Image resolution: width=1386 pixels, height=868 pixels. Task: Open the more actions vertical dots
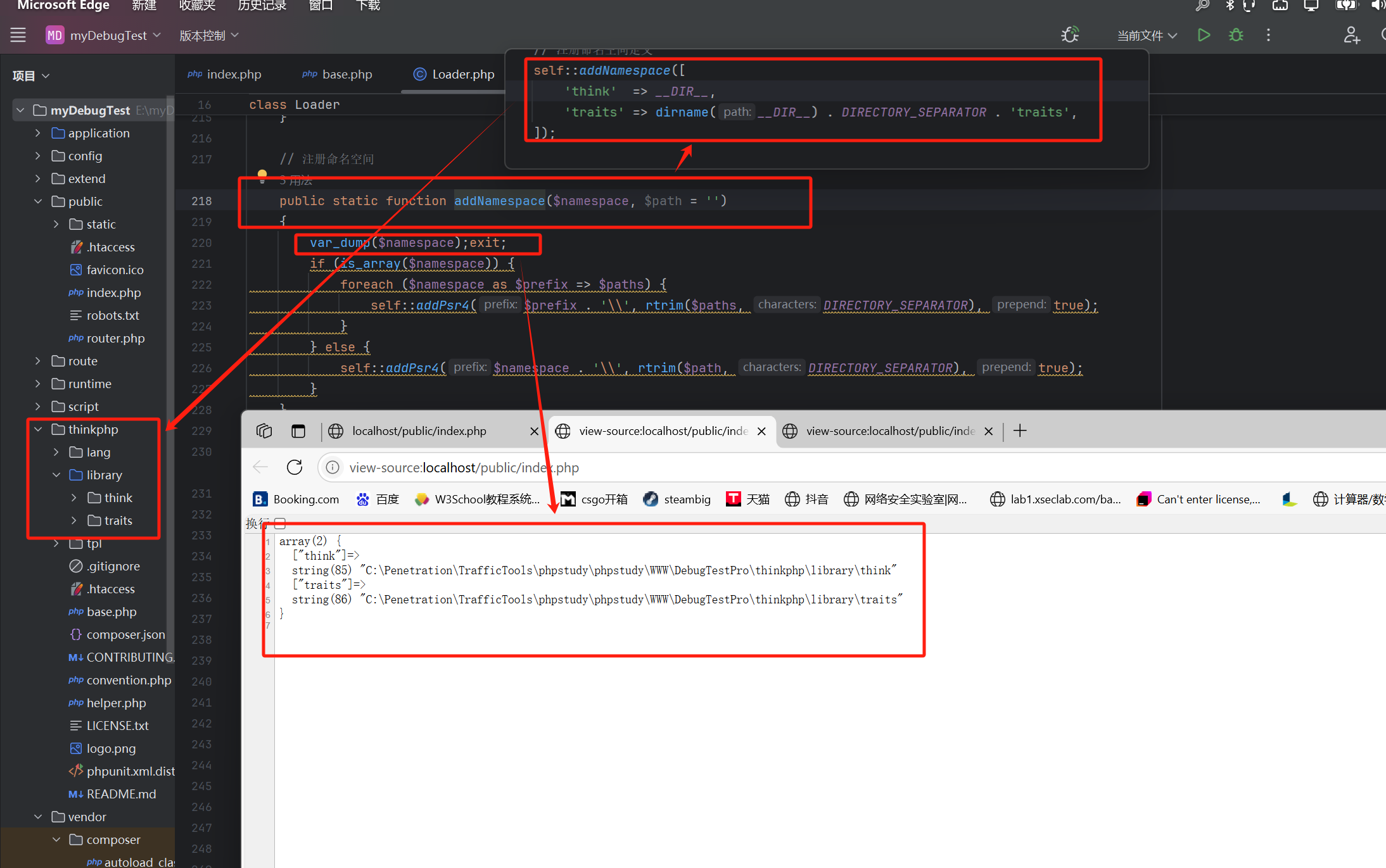[x=1268, y=35]
